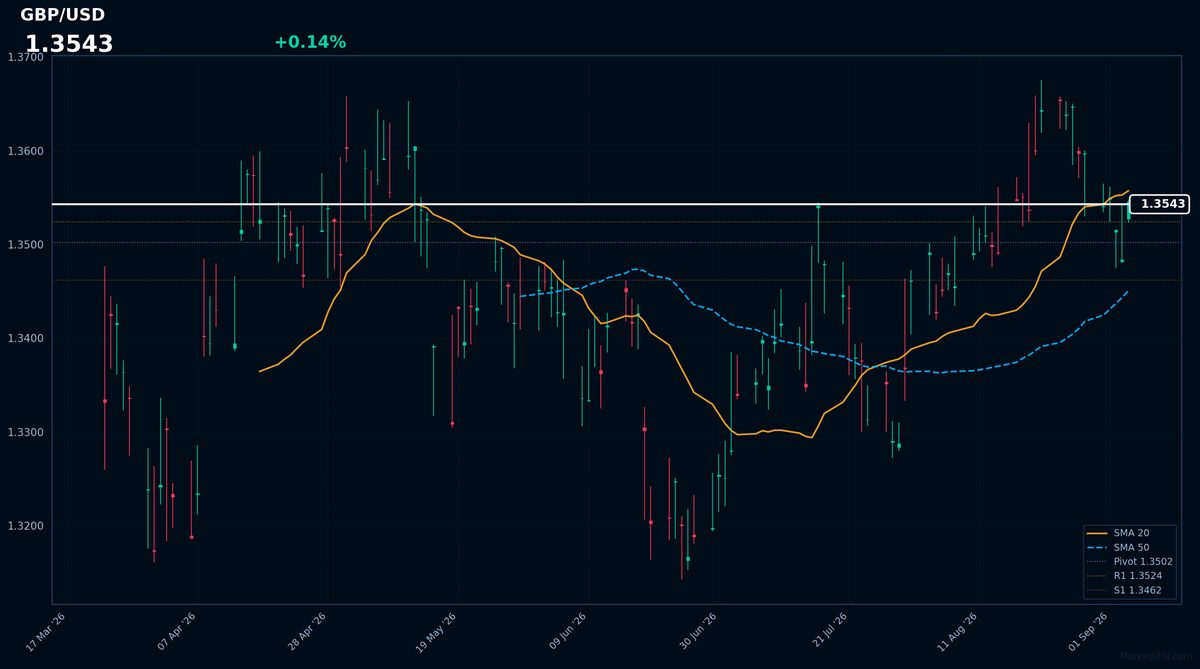1200x669 pixels.
Task: Click the 30 Jun '26 date label
Action: (697, 632)
